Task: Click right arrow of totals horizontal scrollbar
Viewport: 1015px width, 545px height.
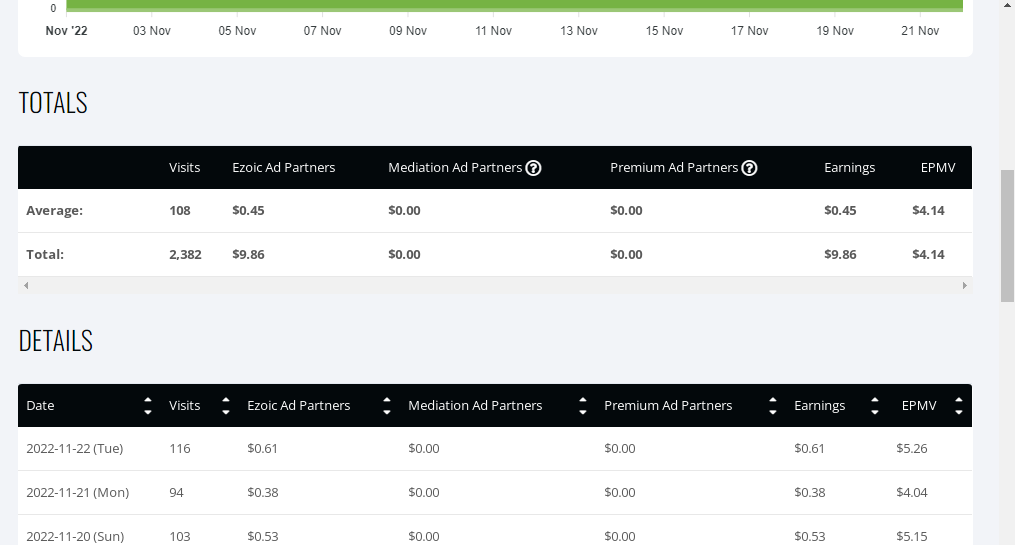Action: pyautogui.click(x=965, y=285)
